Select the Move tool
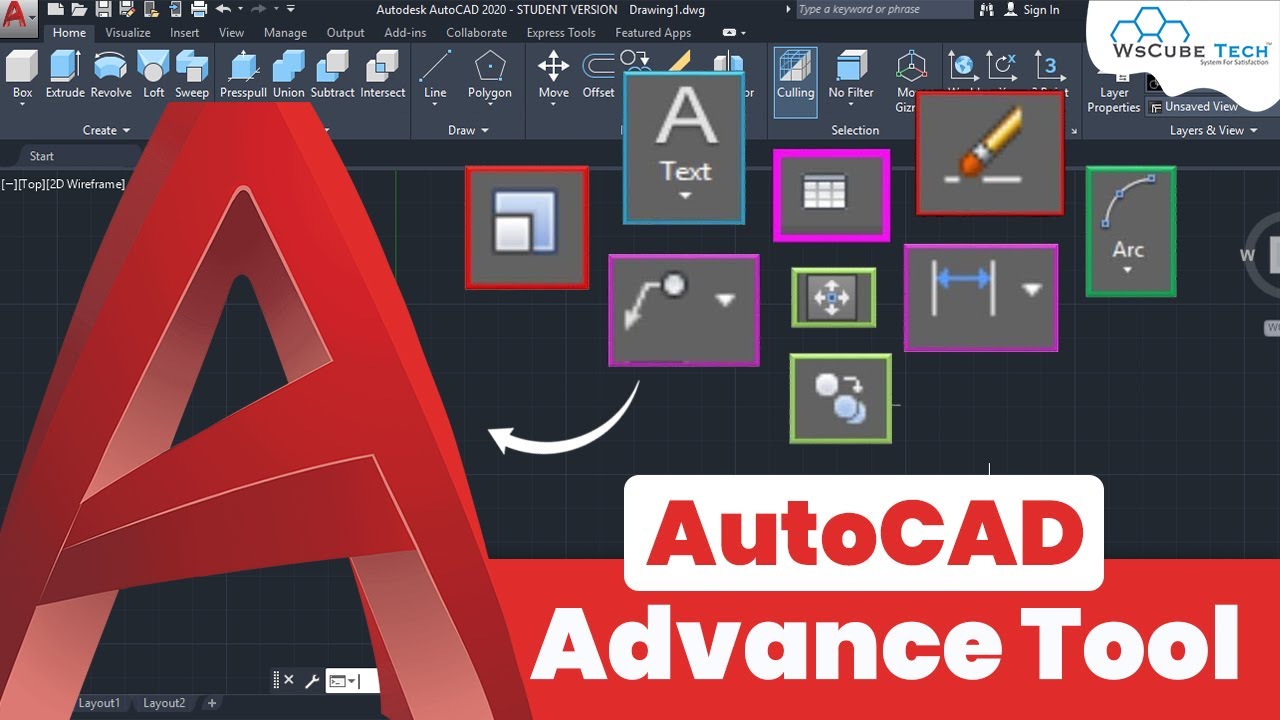Image resolution: width=1280 pixels, height=720 pixels. click(553, 74)
